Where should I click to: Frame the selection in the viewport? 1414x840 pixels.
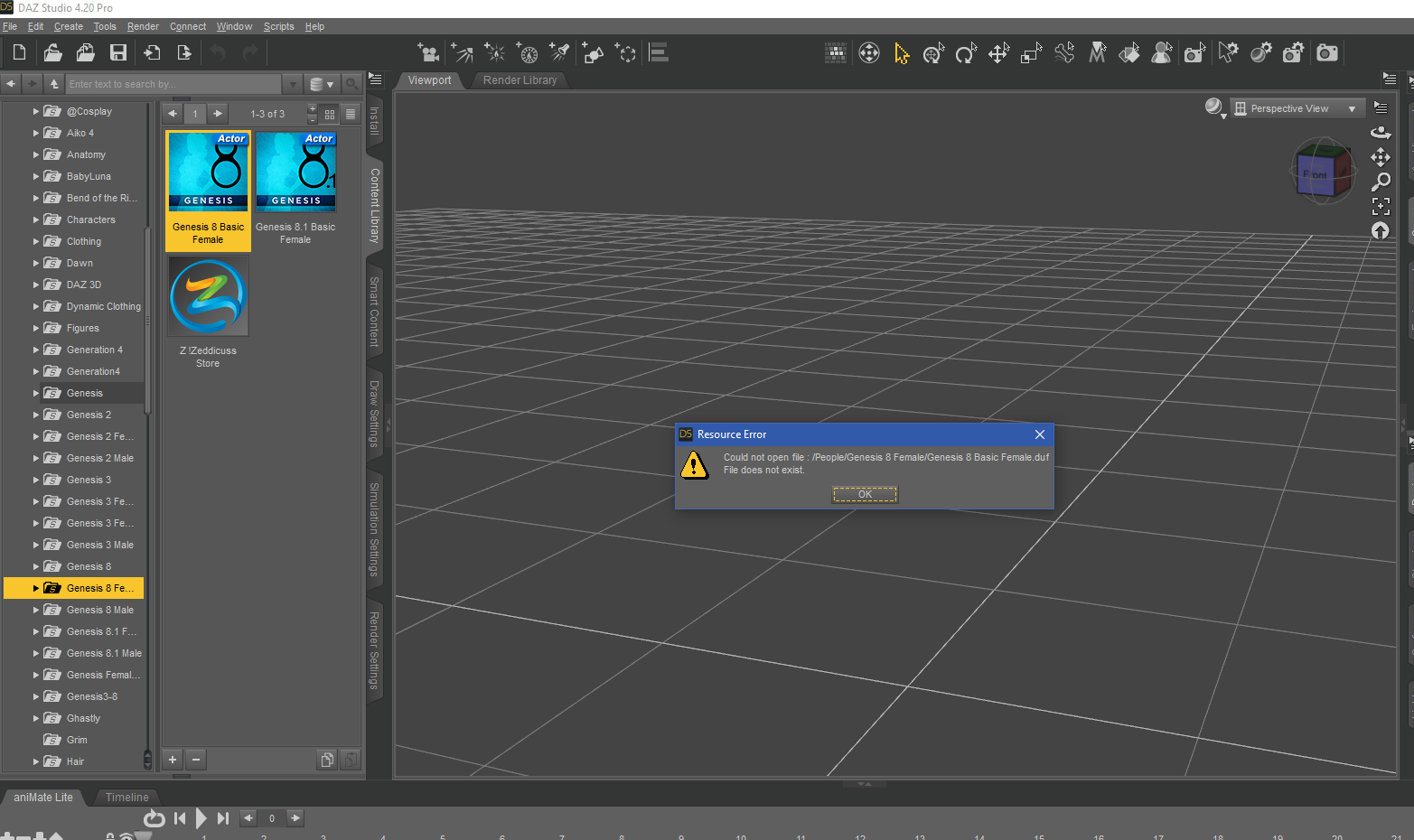[1381, 206]
